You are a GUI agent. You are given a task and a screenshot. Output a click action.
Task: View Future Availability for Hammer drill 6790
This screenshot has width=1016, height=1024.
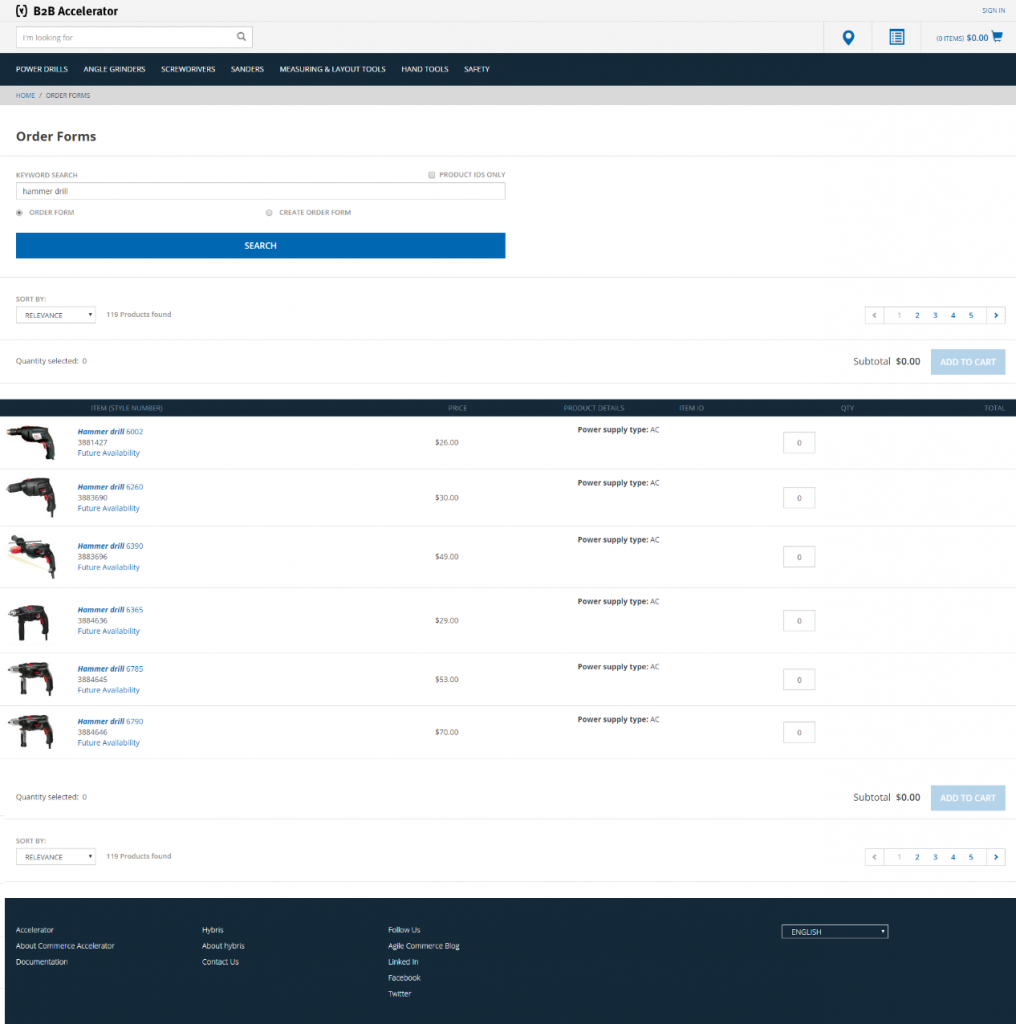(108, 743)
